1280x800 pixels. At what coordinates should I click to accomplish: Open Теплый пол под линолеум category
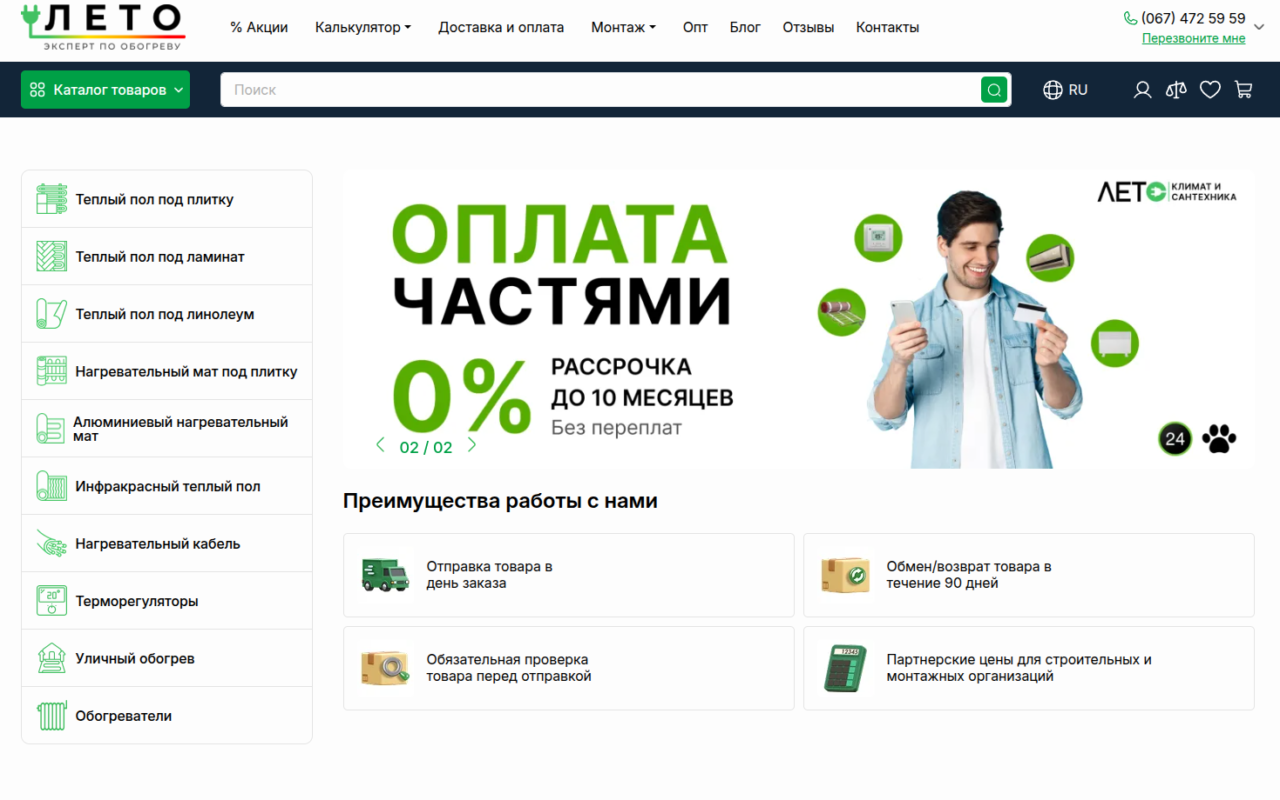tap(167, 314)
